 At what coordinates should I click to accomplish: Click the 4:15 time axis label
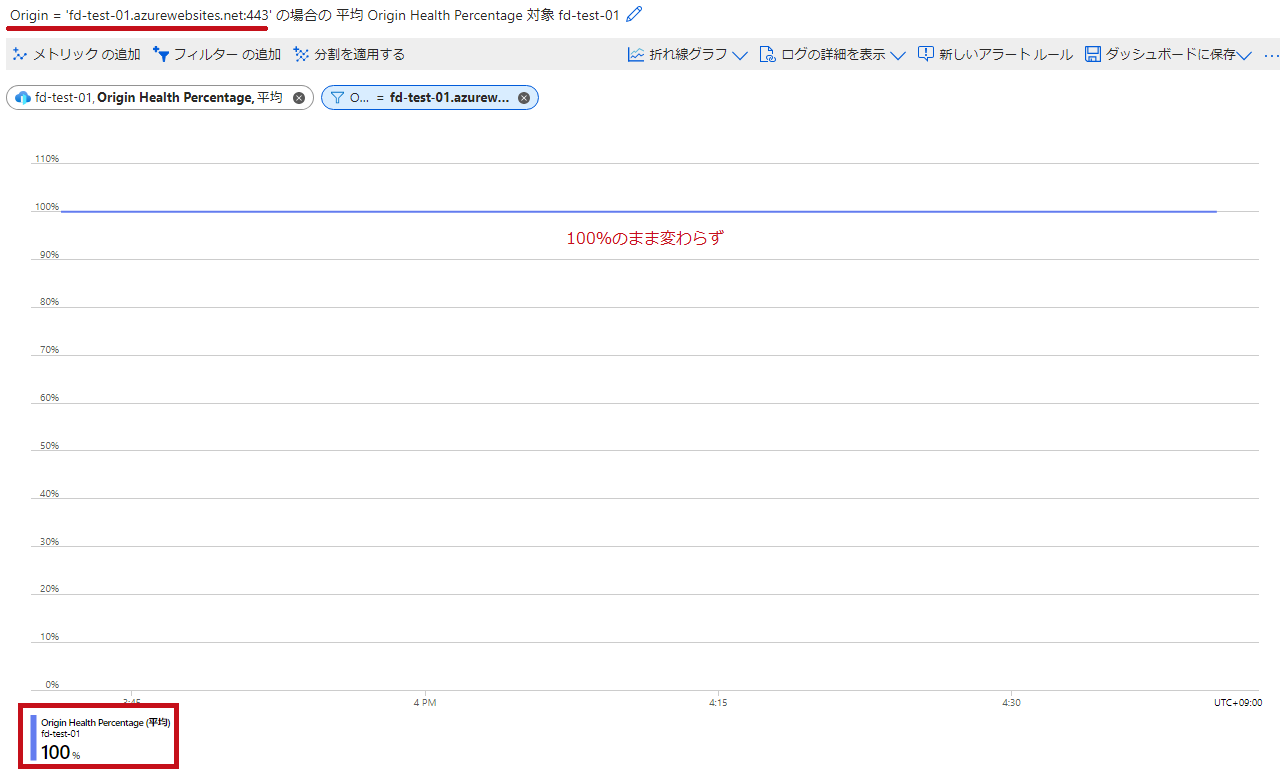(x=718, y=703)
